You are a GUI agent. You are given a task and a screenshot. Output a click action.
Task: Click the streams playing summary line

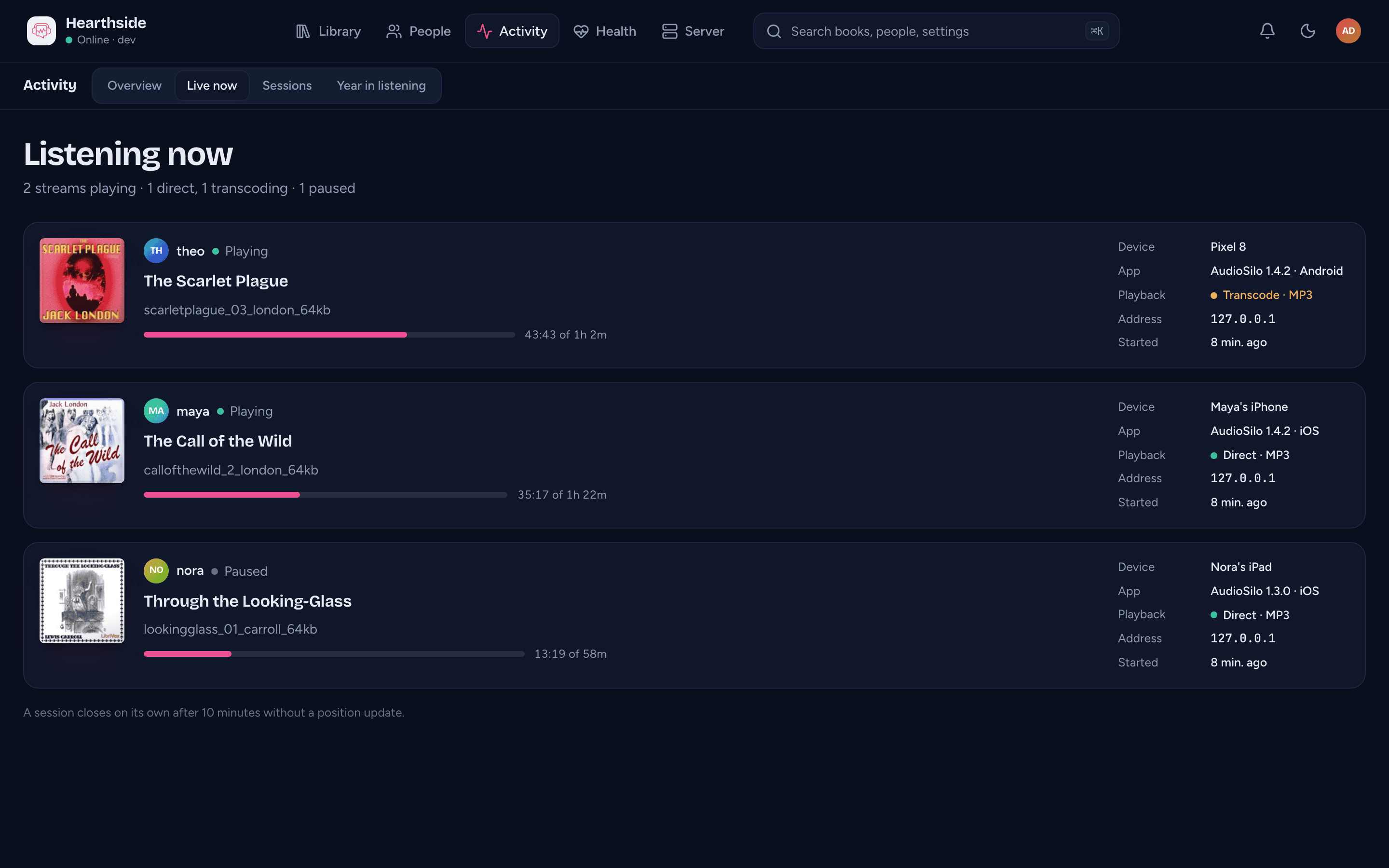tap(189, 188)
